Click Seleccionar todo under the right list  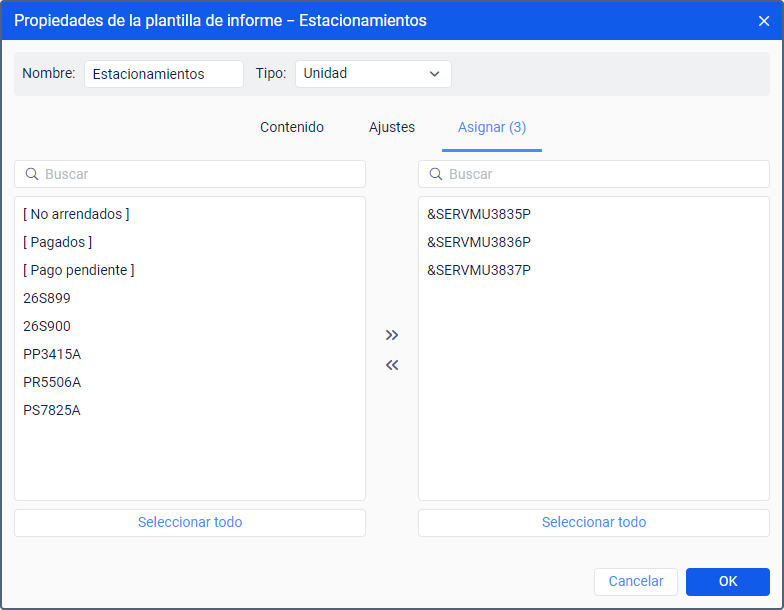(x=594, y=522)
